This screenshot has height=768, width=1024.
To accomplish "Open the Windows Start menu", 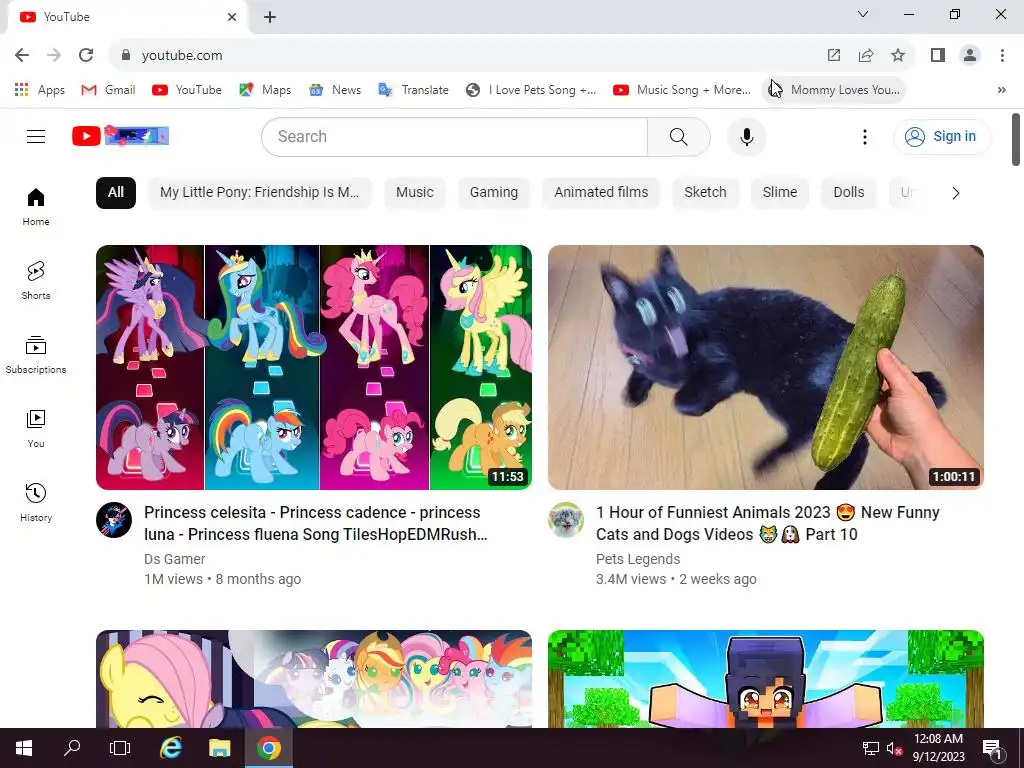I will coord(24,748).
